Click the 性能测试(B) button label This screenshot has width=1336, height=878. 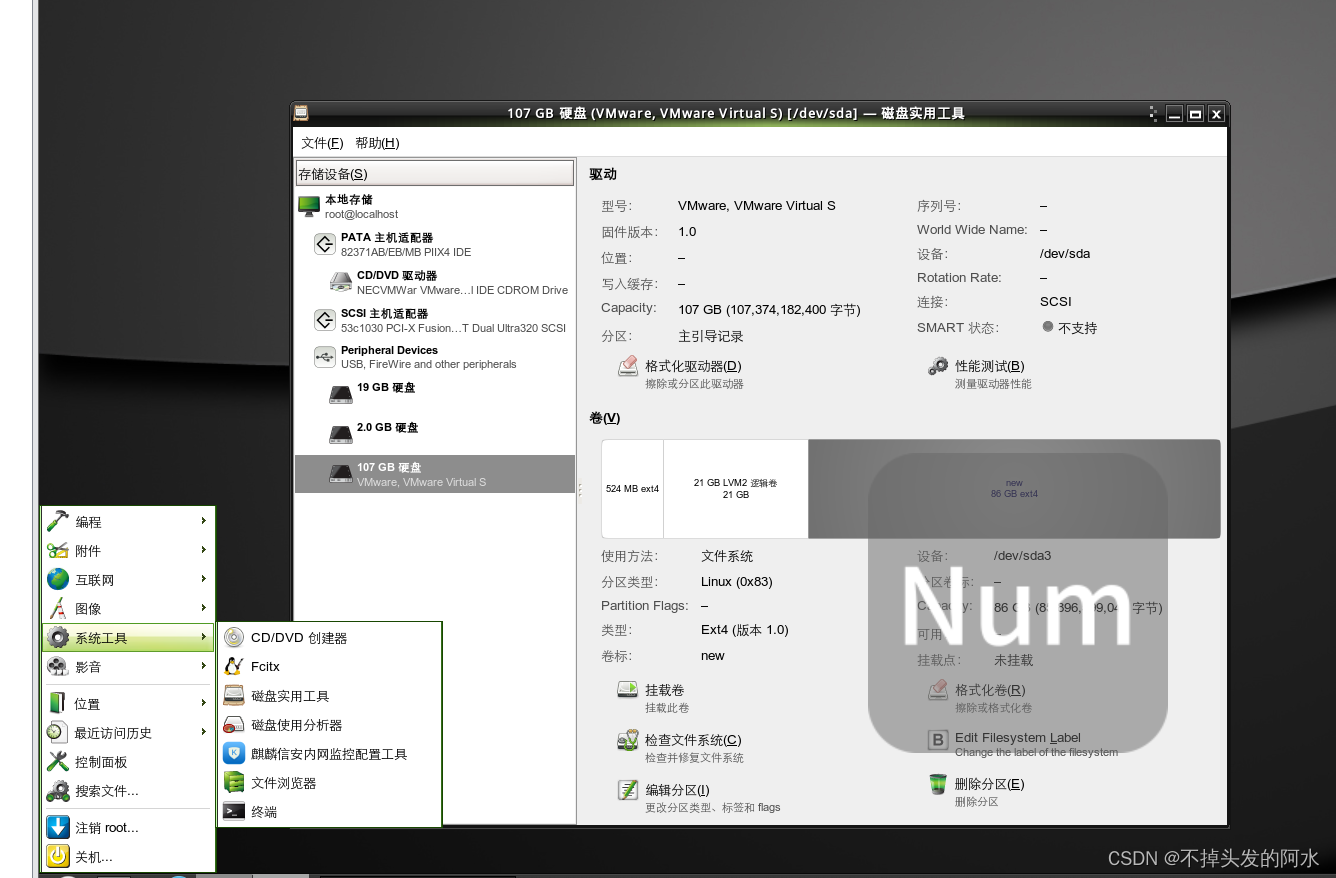point(990,366)
